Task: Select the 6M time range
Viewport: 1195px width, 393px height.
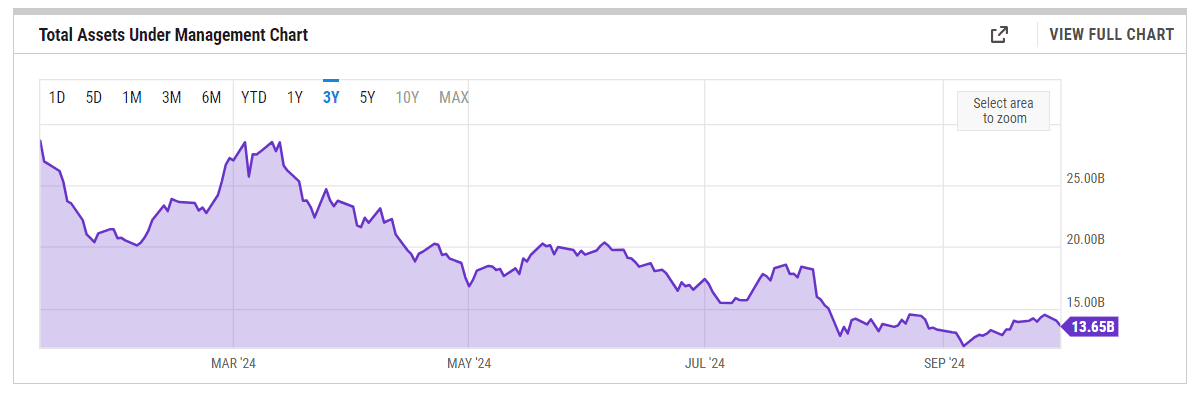Action: pos(211,97)
